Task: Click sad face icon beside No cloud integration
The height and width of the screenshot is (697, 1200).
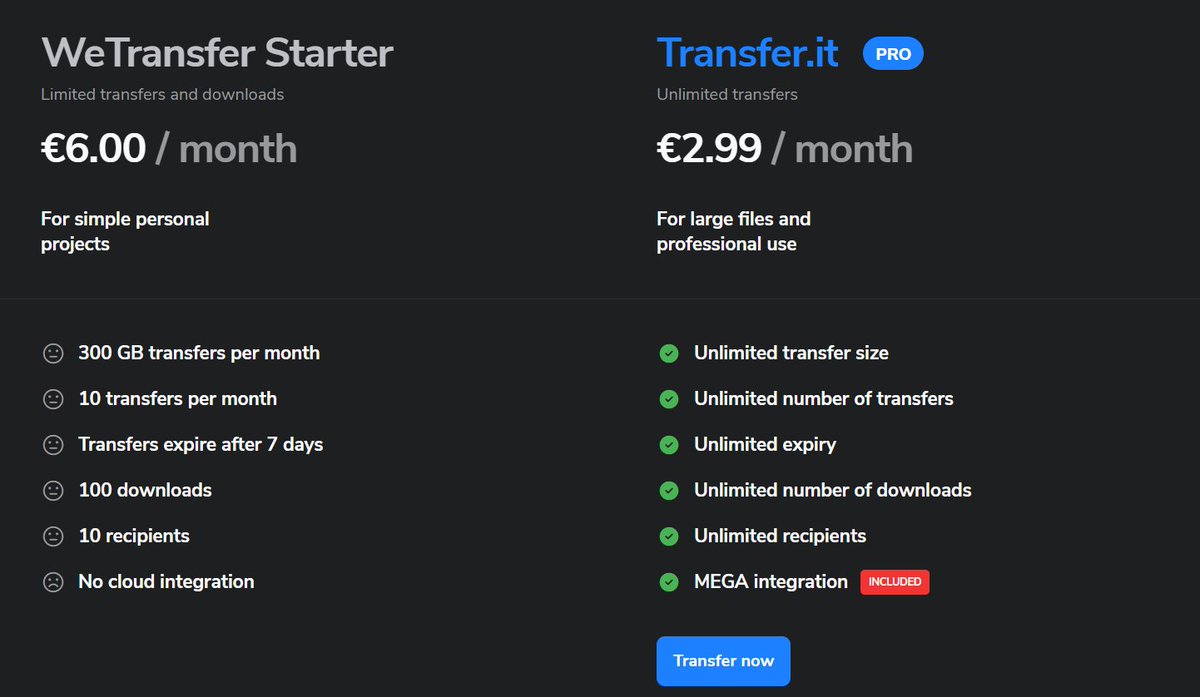Action: (53, 582)
